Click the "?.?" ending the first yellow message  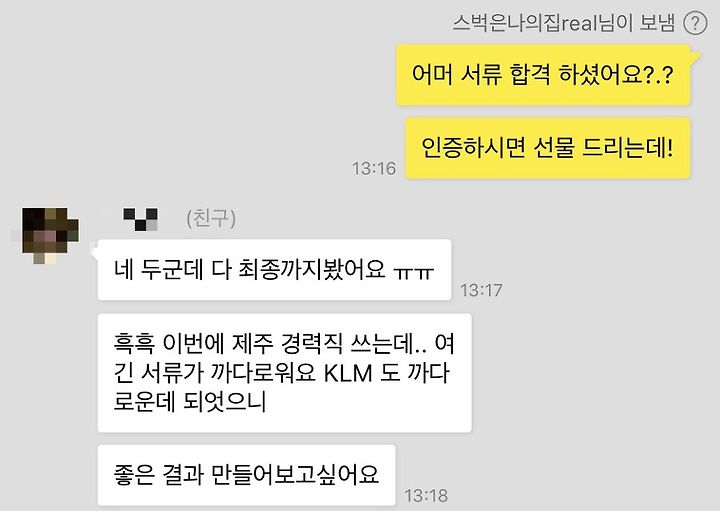click(659, 74)
